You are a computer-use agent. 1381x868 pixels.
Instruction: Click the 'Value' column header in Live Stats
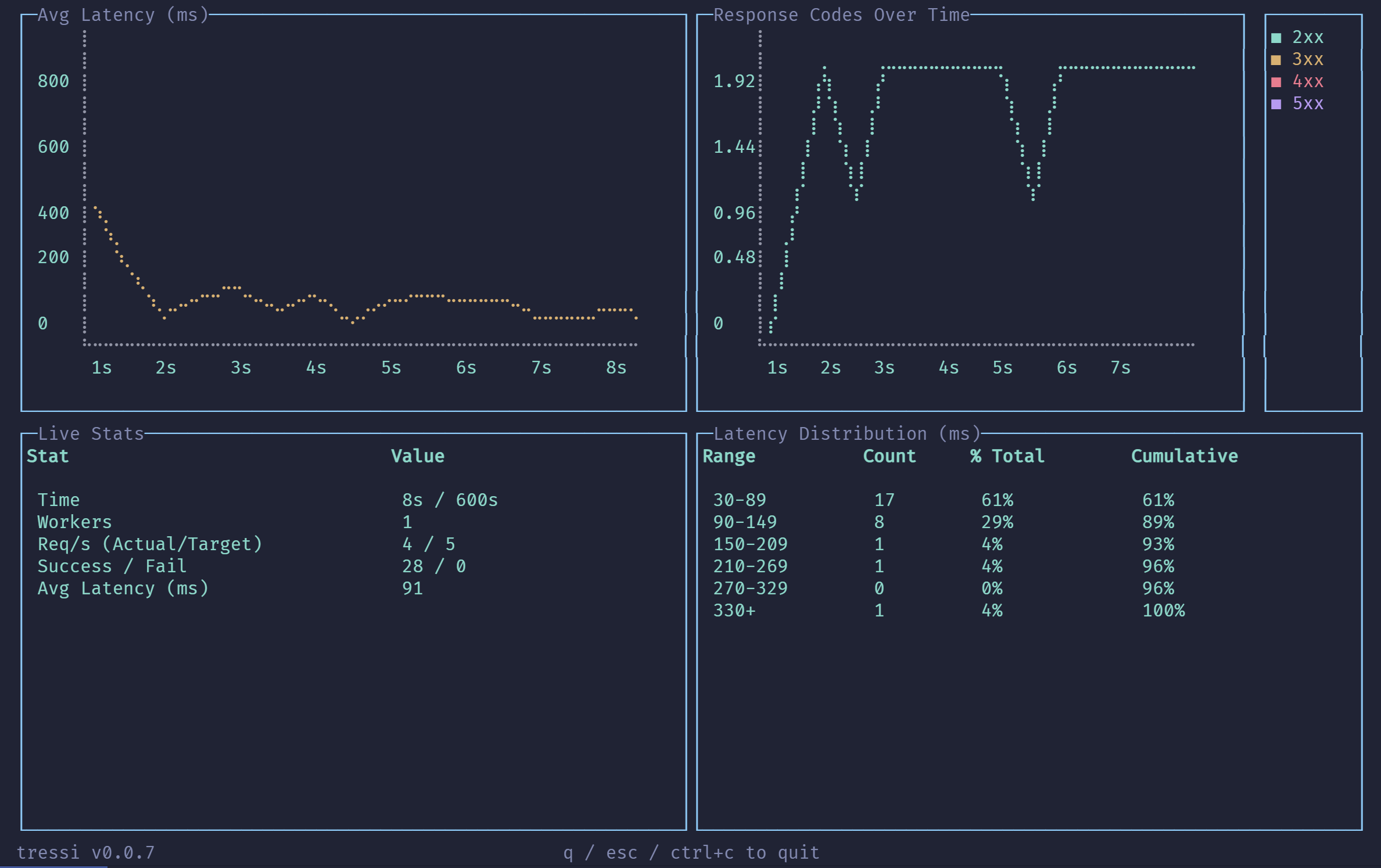pyautogui.click(x=418, y=456)
